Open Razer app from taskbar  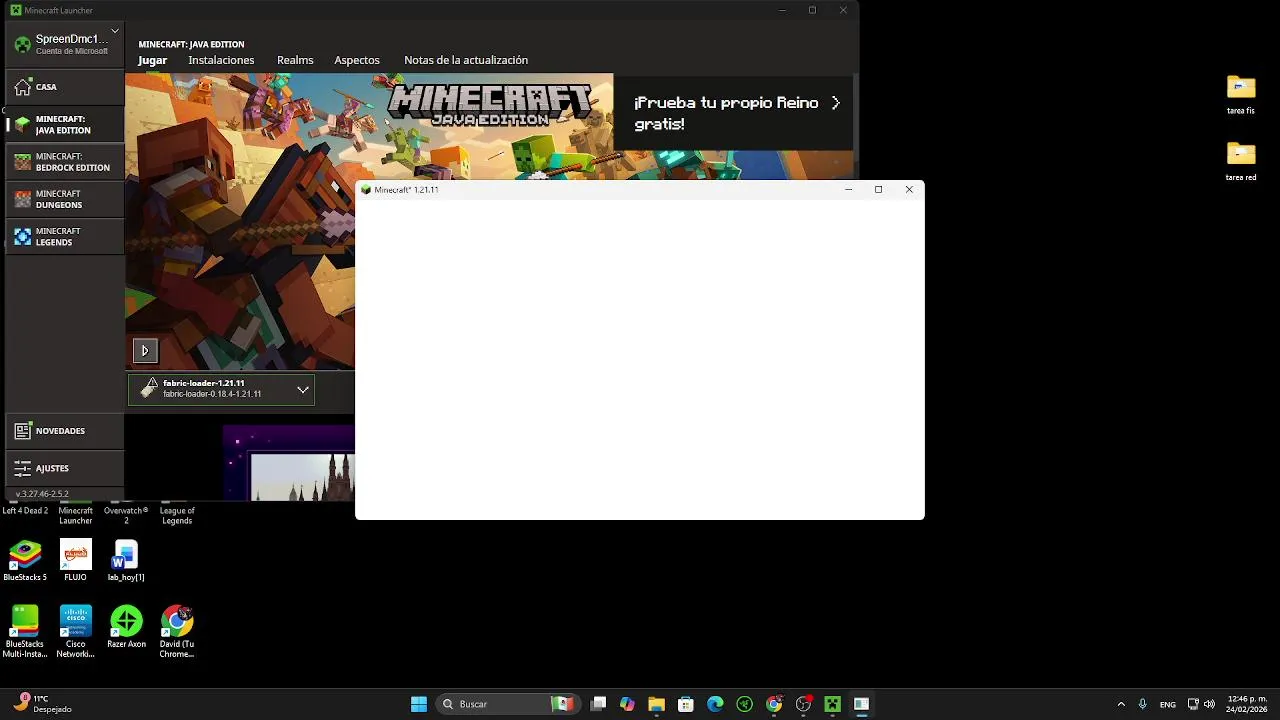(x=745, y=704)
